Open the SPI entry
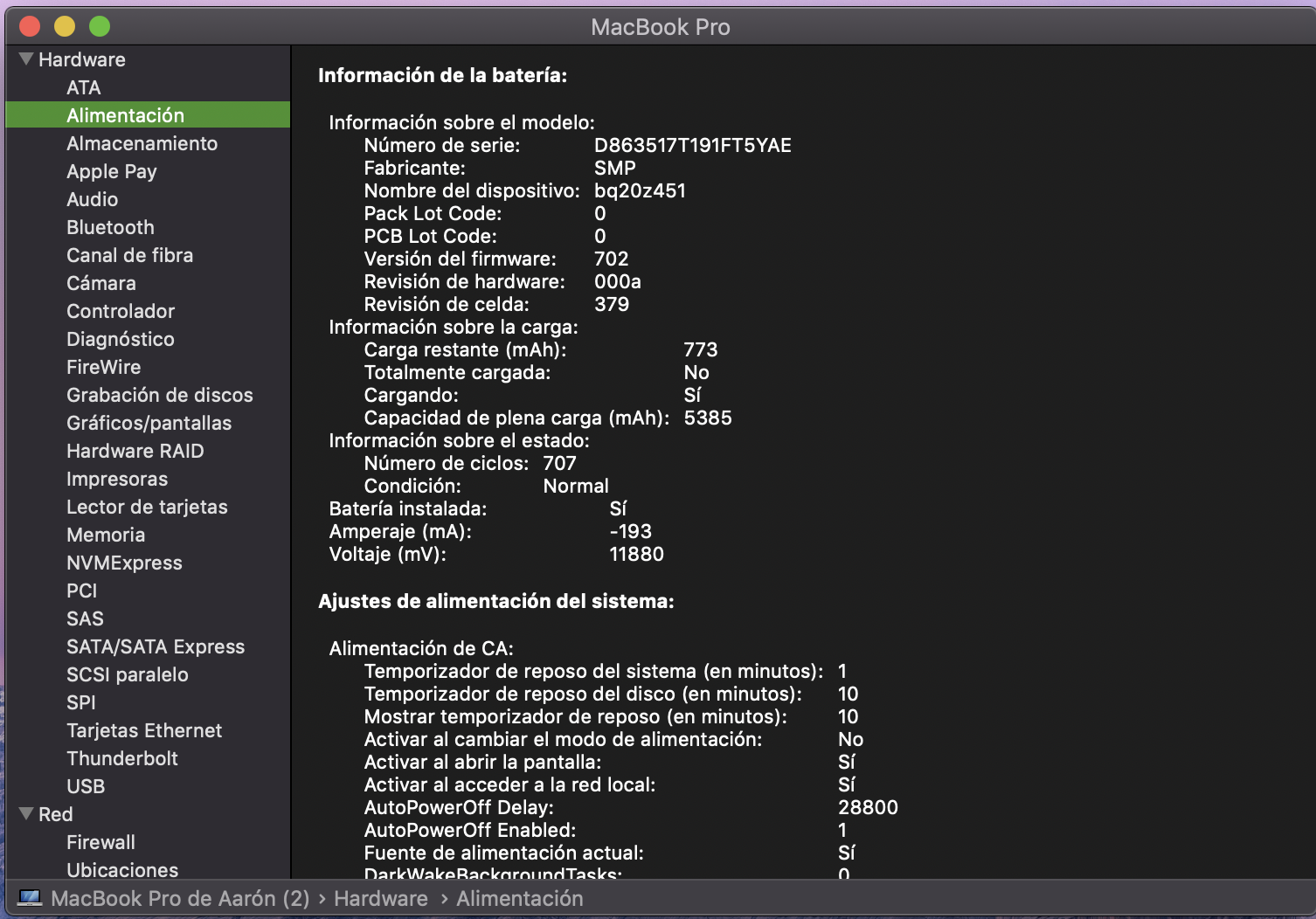 (81, 702)
